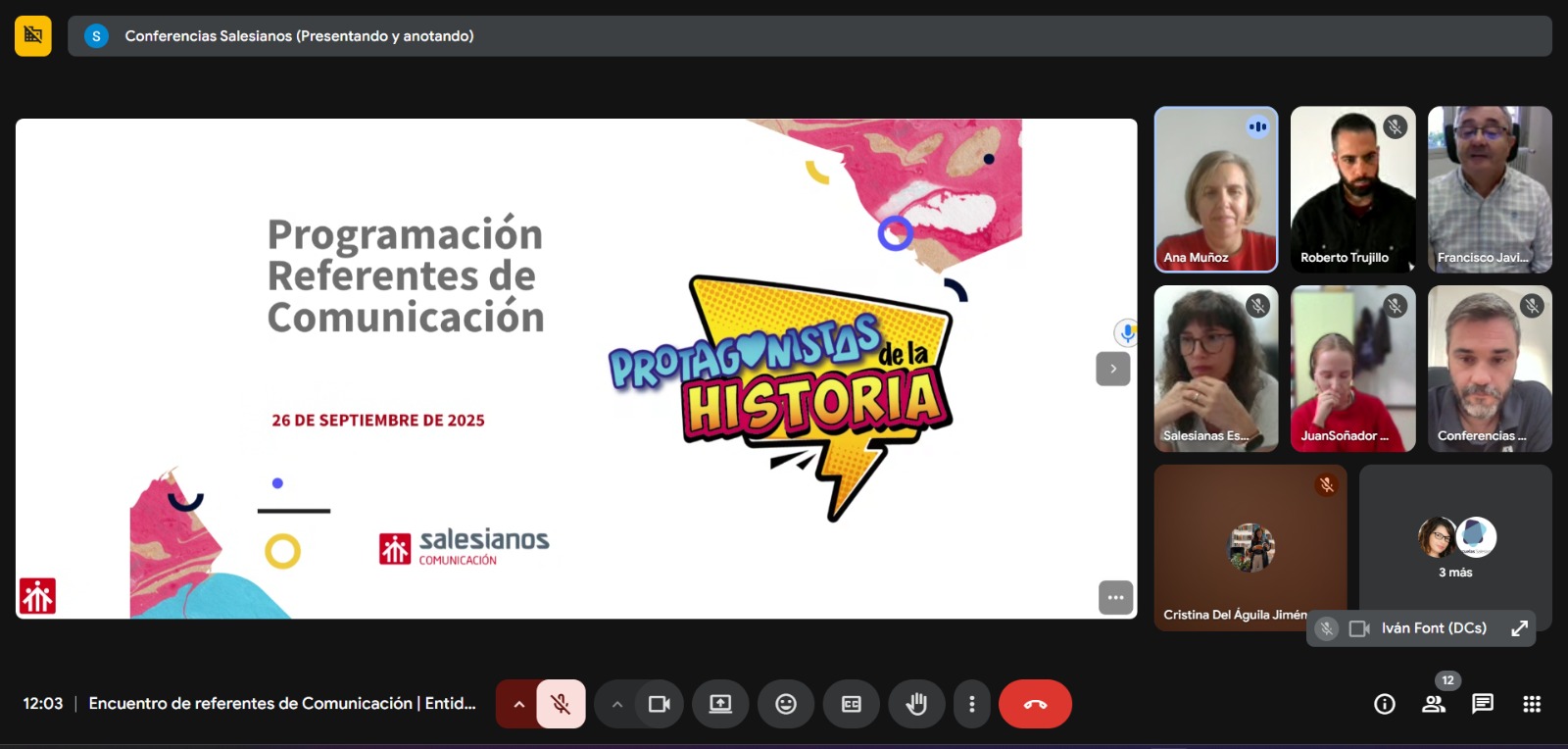Click the red Salesianos icon at slide corner
The height and width of the screenshot is (749, 1568).
point(37,596)
